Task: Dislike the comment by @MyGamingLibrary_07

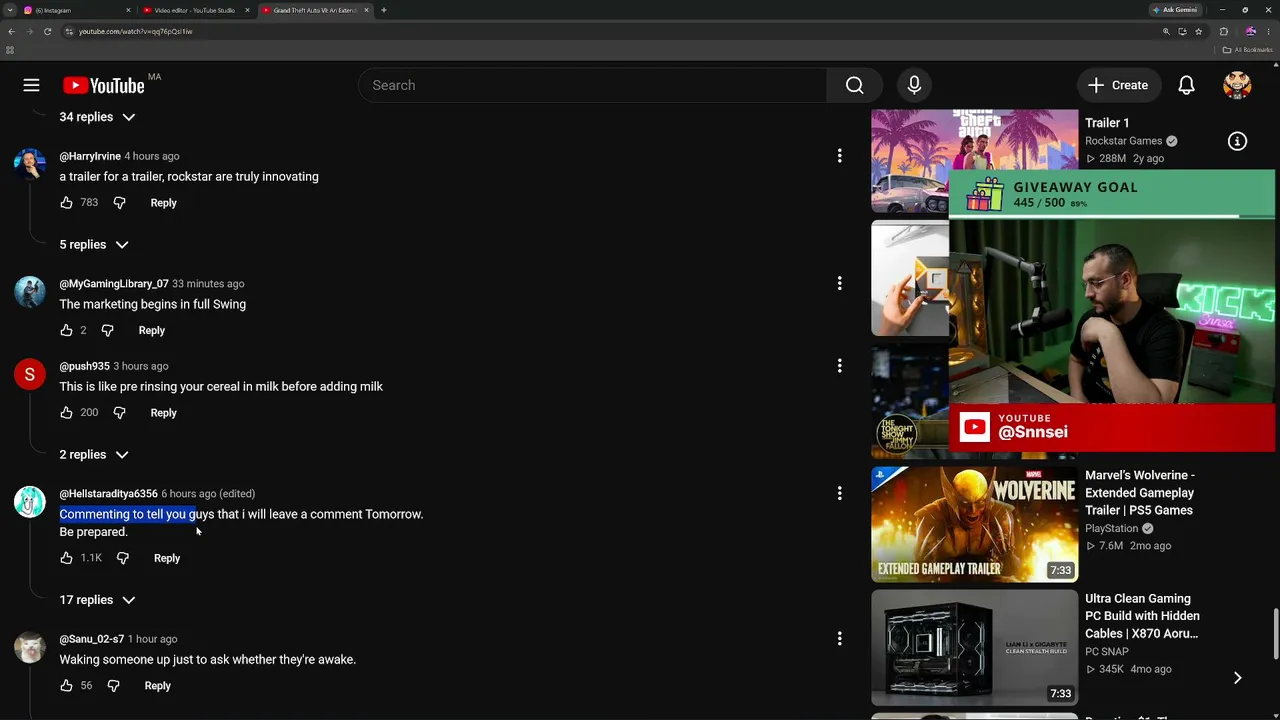Action: click(107, 331)
